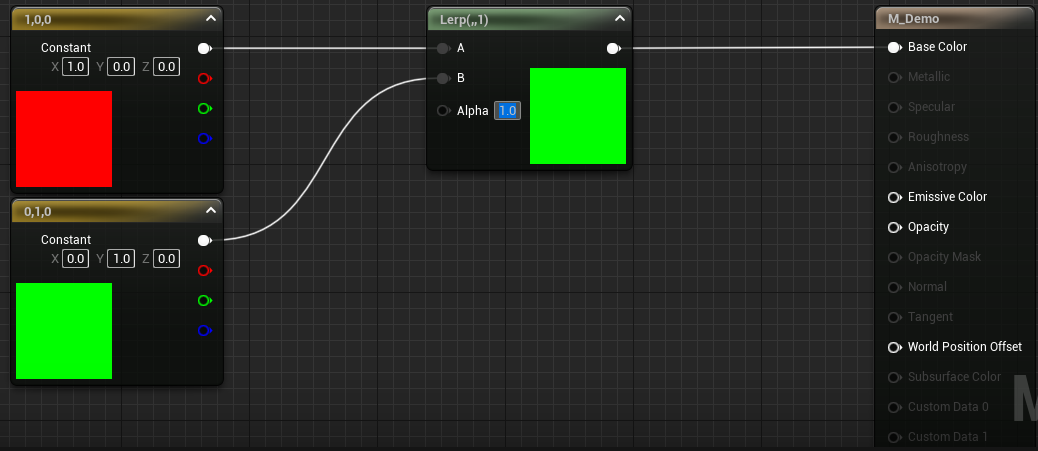Viewport: 1038px width, 451px height.
Task: Click the red channel output pin on the 1,0,0 node
Action: click(204, 78)
